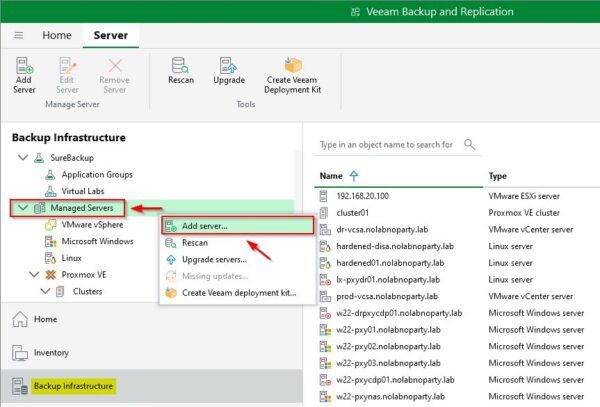The width and height of the screenshot is (600, 407).
Task: Click the Microsoft Windows tree icon
Action: 51,241
